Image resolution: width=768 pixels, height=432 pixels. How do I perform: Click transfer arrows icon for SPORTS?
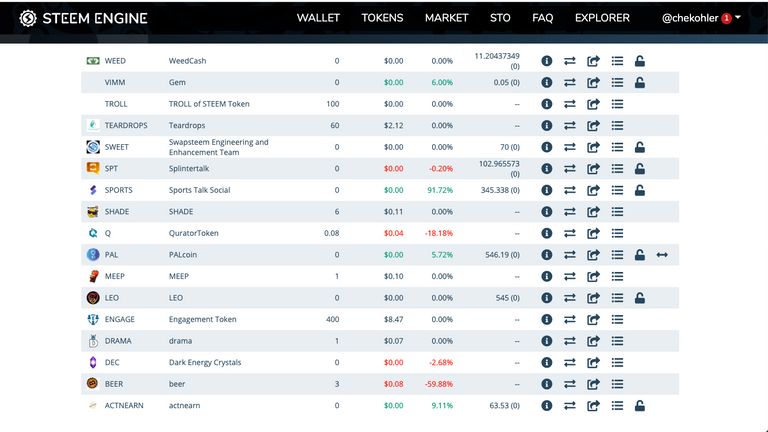(x=570, y=190)
